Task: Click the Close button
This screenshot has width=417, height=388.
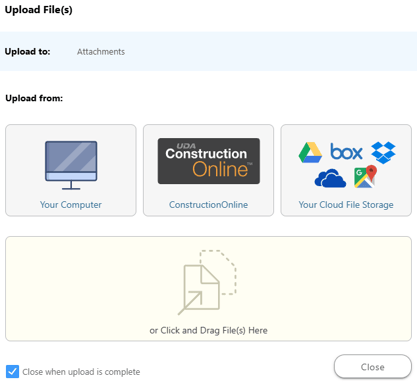Action: [373, 367]
